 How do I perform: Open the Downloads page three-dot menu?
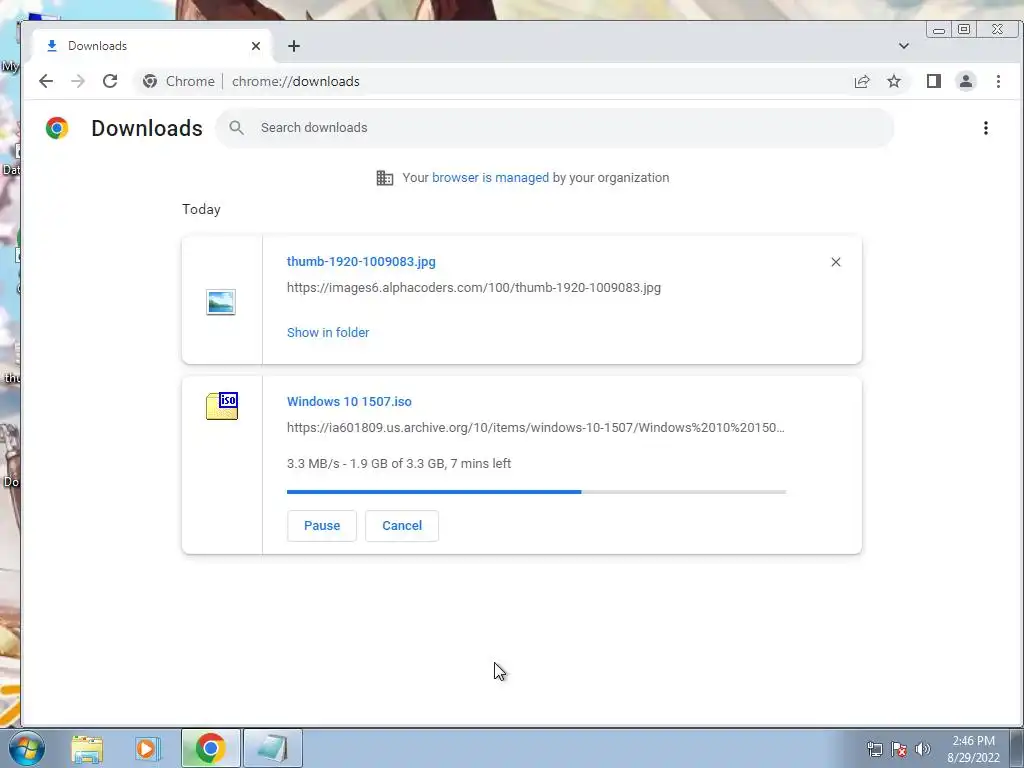point(985,128)
